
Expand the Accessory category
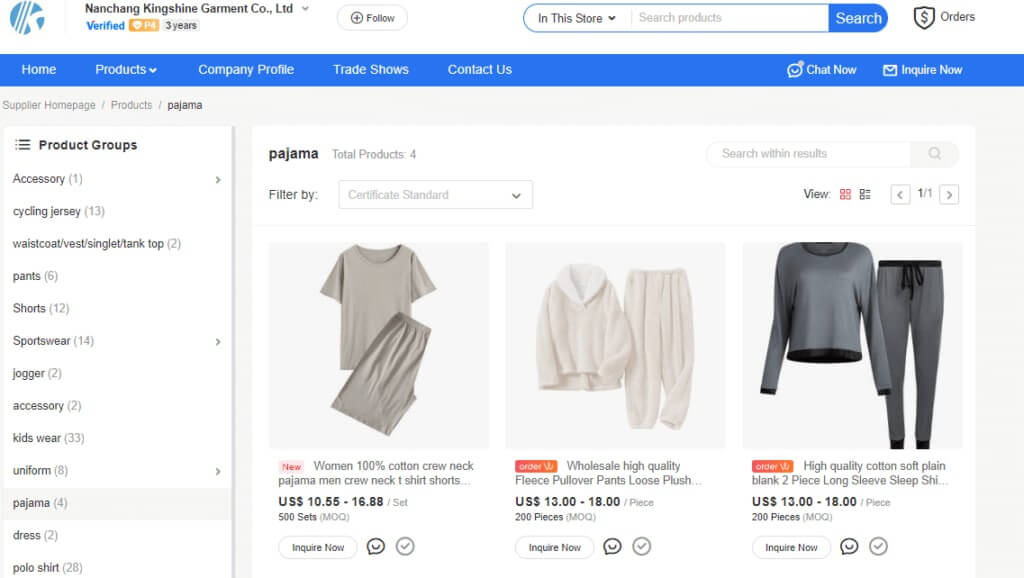point(218,179)
